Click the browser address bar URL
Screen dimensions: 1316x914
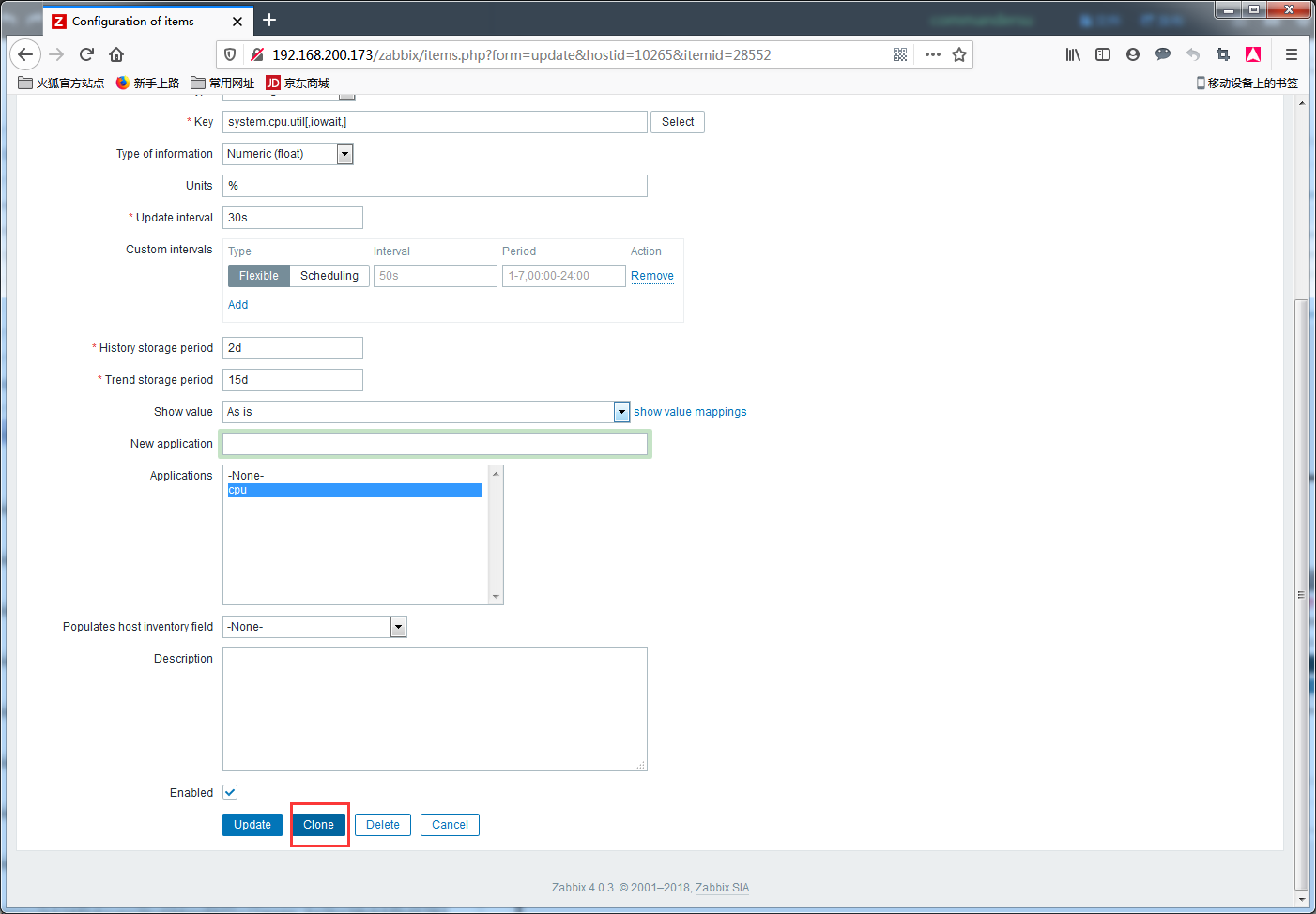[522, 54]
